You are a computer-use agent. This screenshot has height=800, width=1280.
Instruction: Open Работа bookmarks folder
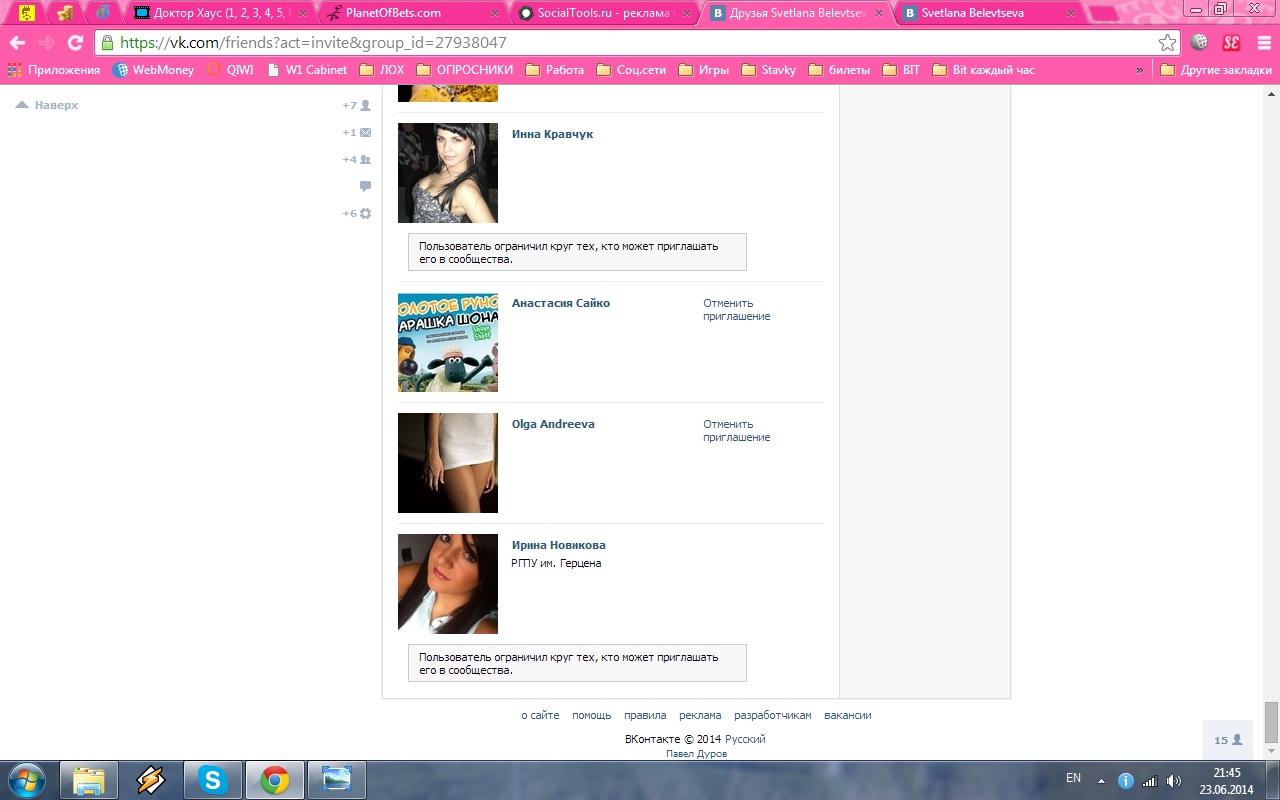[x=555, y=70]
